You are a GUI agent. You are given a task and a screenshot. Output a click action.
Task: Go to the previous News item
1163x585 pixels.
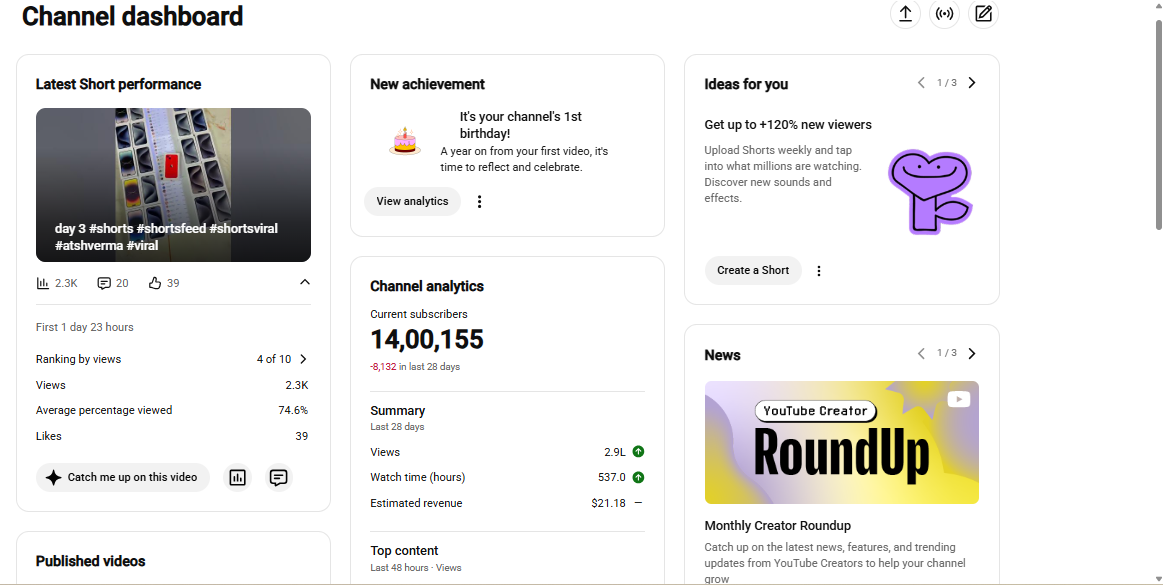click(921, 353)
